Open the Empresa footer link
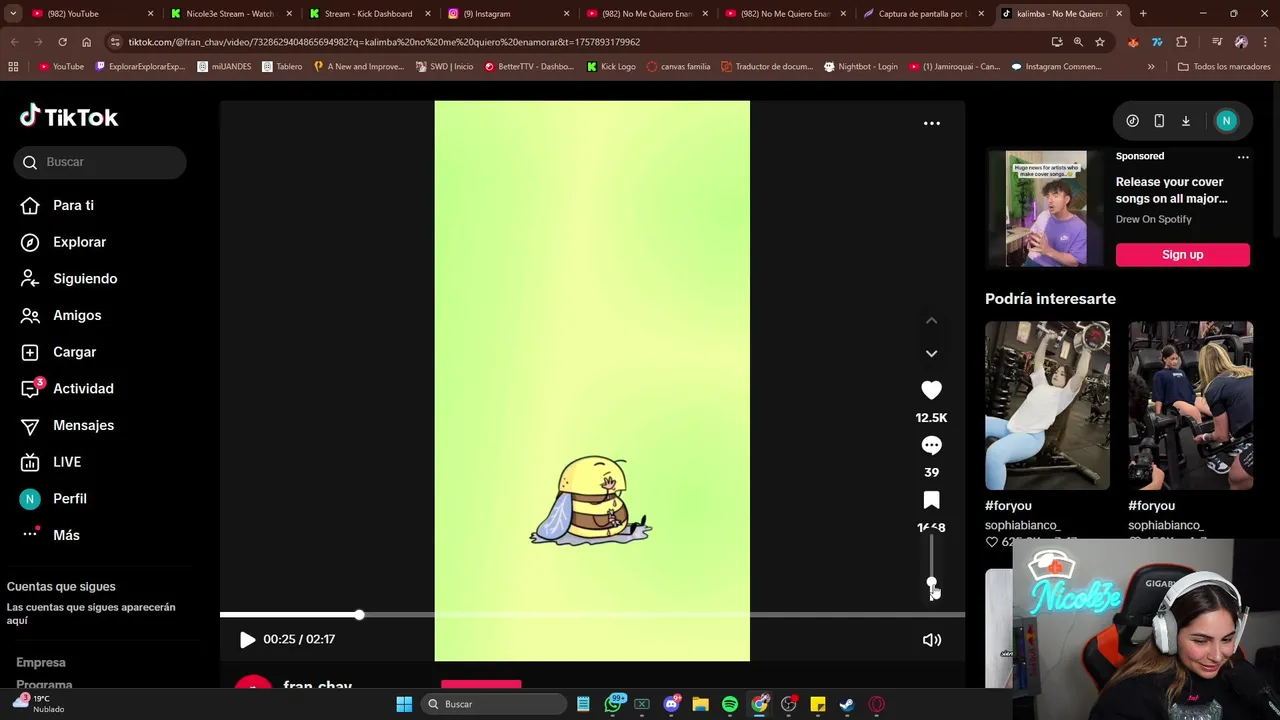This screenshot has height=720, width=1280. coord(41,662)
